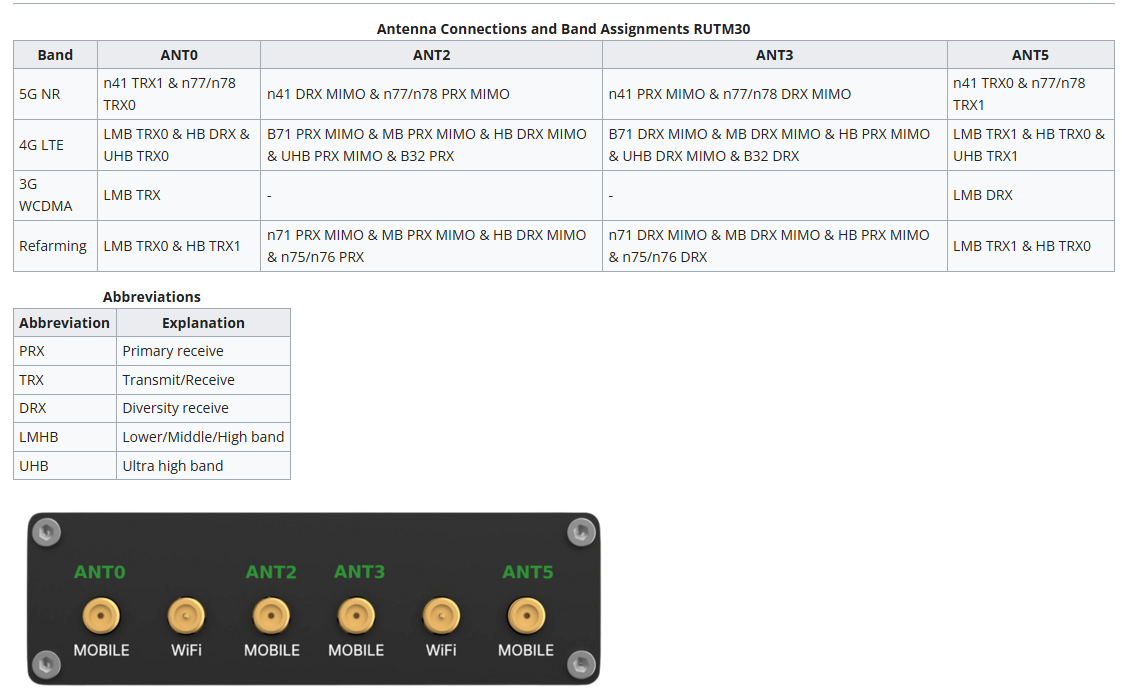Select the ANT2 column header in the table
This screenshot has height=692, width=1122.
pos(431,55)
